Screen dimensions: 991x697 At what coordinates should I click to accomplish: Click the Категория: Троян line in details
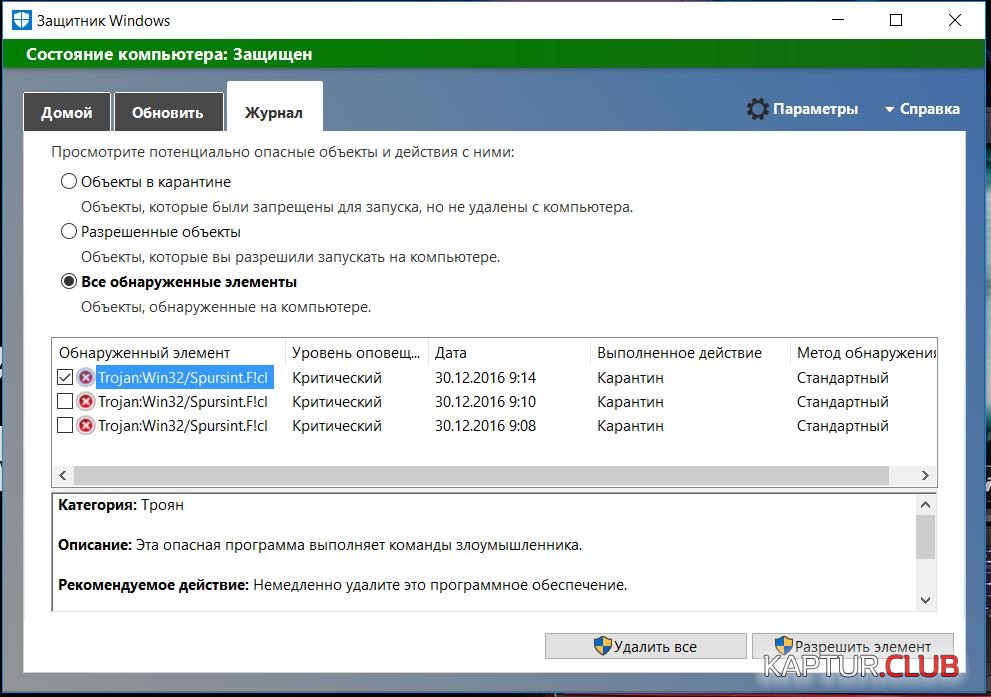(121, 505)
